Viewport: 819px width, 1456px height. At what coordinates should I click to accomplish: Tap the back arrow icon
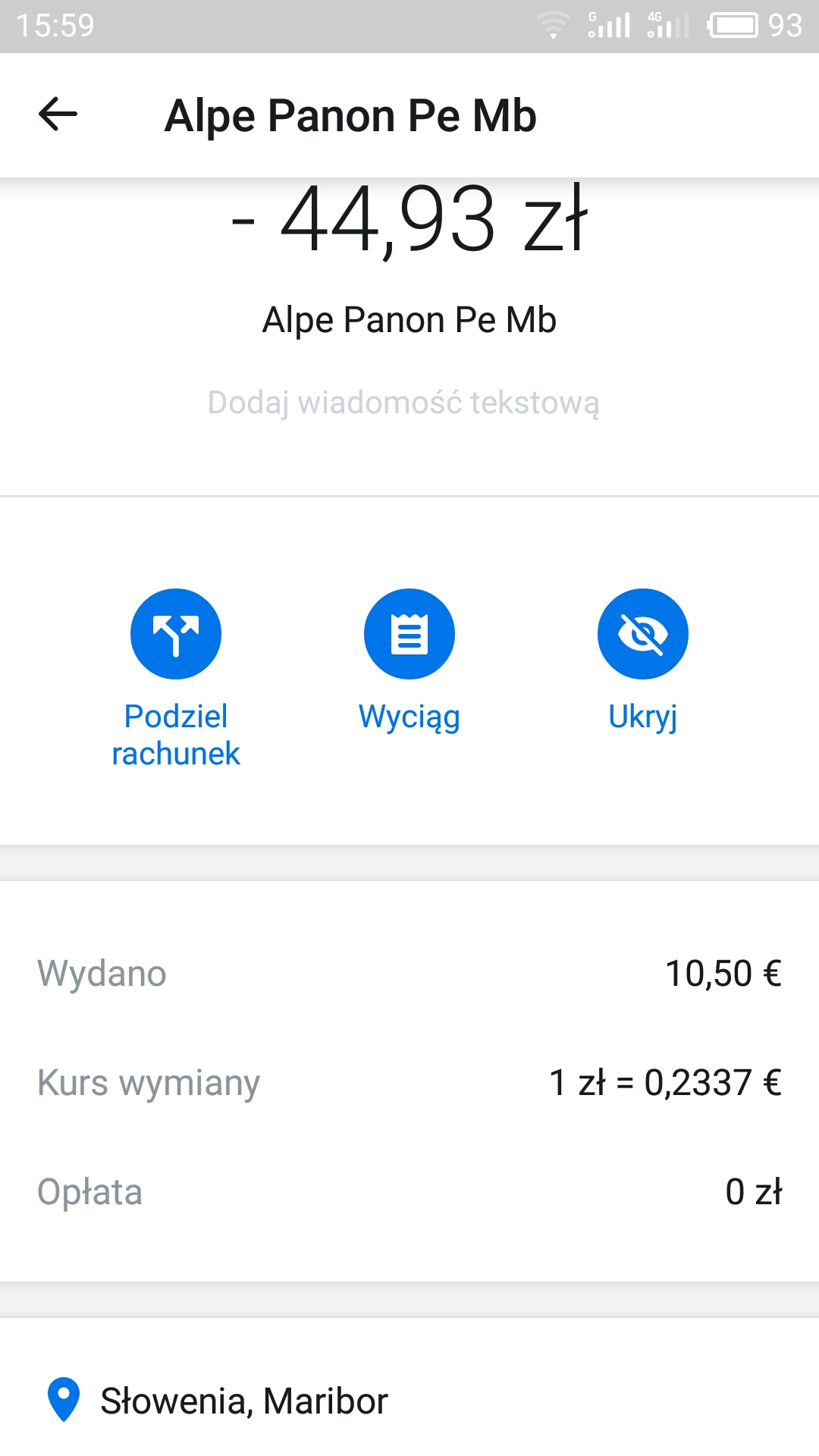click(58, 115)
